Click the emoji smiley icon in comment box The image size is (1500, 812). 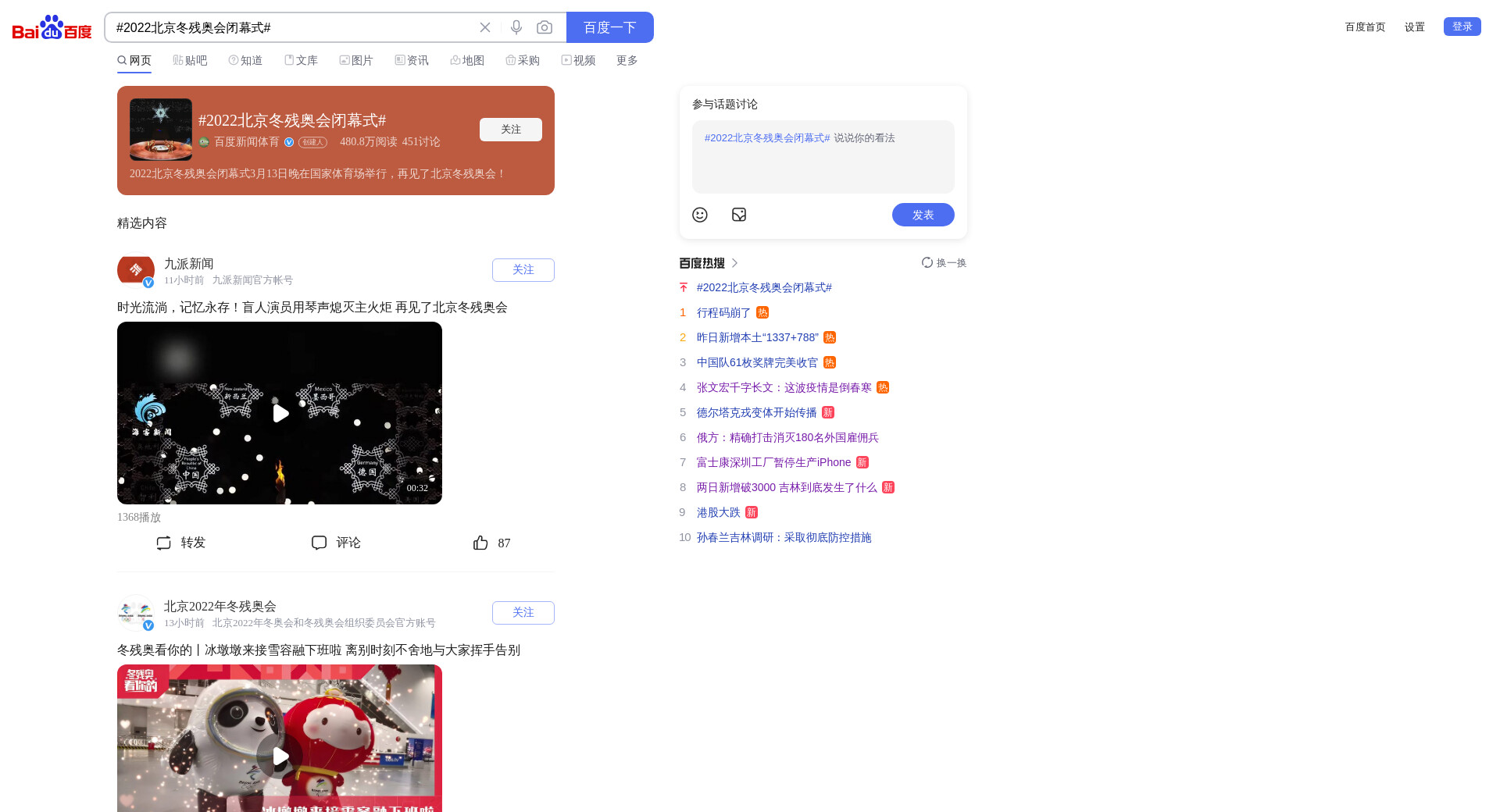(700, 215)
